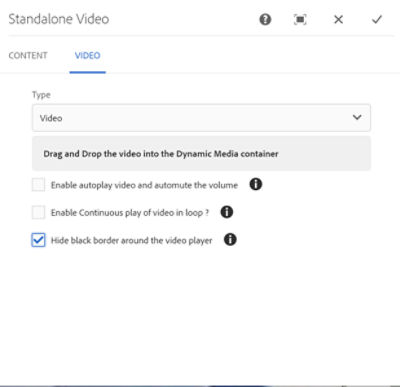Enable autoplay video and automute checkbox
Viewport: 400px width, 387px height.
[x=38, y=185]
